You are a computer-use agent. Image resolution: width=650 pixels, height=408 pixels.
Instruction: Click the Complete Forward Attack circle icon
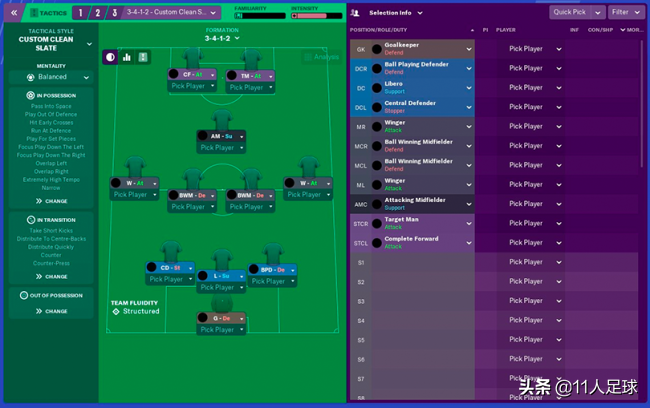click(x=377, y=243)
